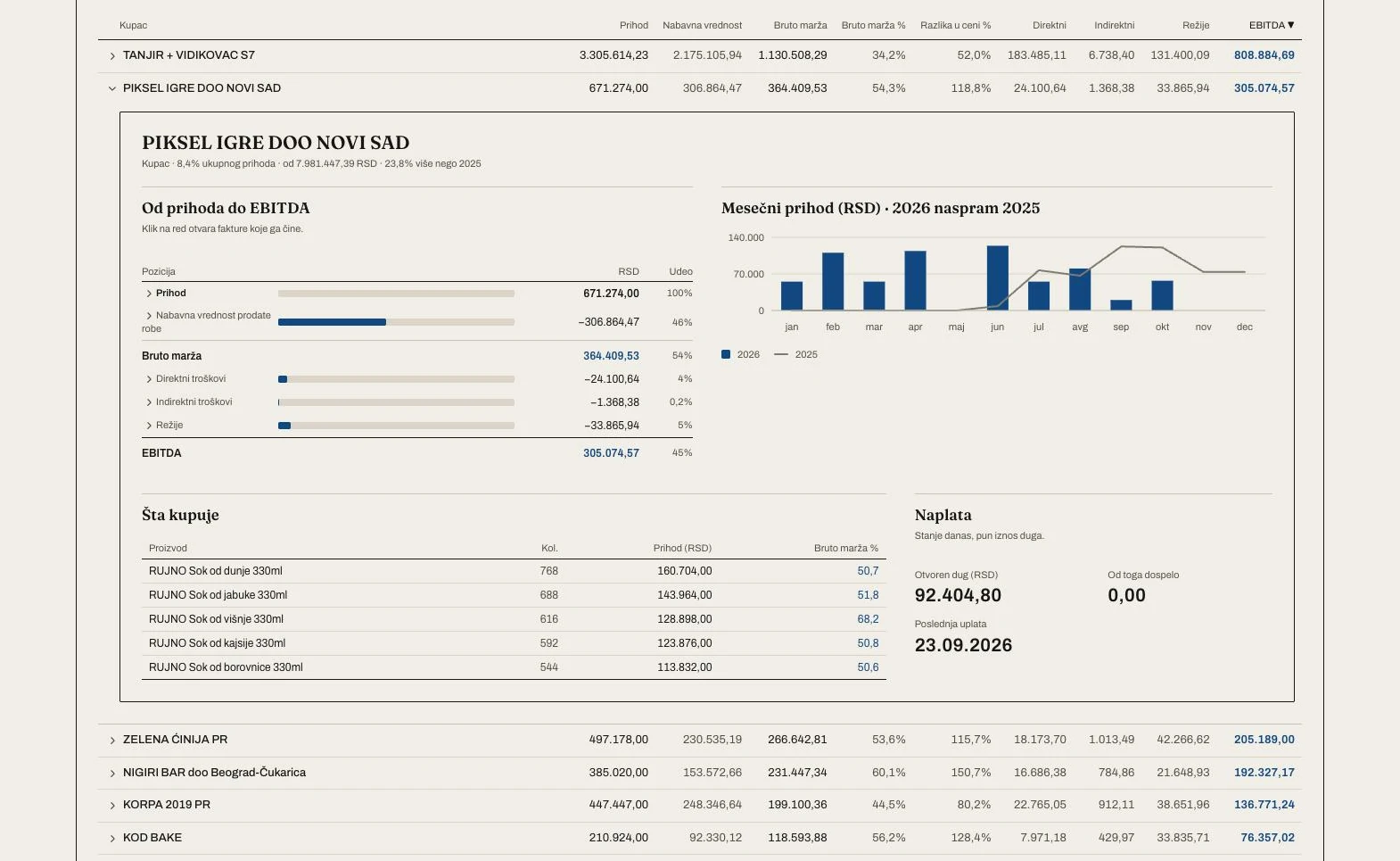Click the Od toga dospelo value 0,00
This screenshot has height=861, width=1400.
(x=1127, y=595)
